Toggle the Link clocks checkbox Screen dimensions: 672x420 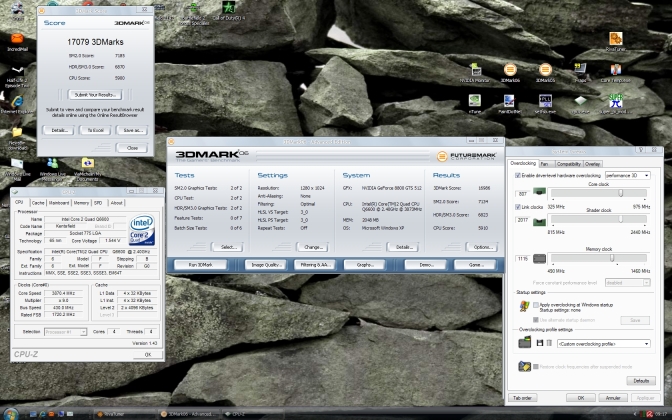point(518,207)
